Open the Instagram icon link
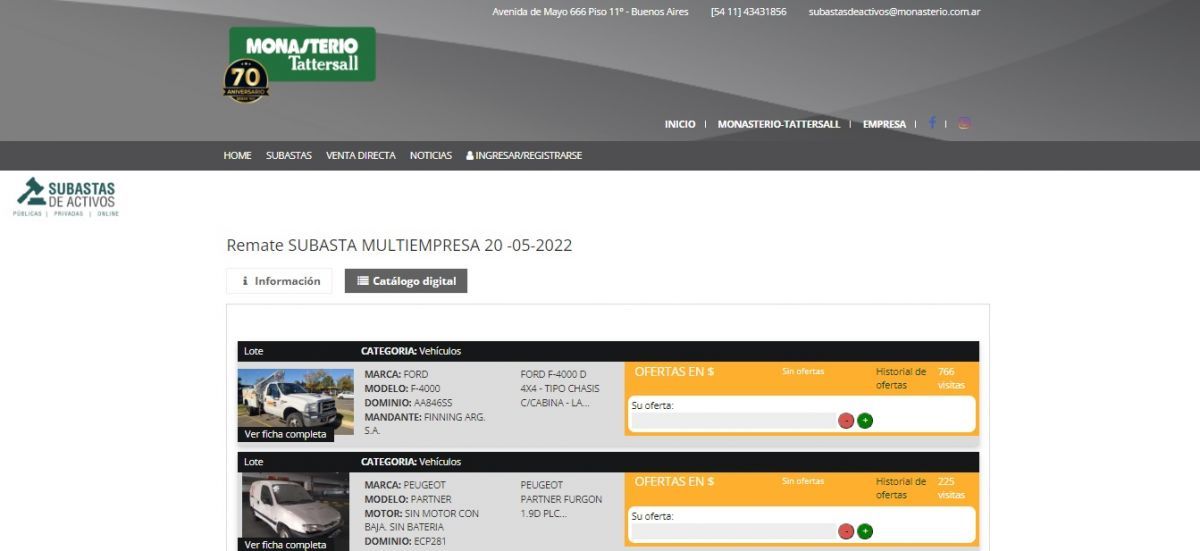The width and height of the screenshot is (1200, 551). 964,123
